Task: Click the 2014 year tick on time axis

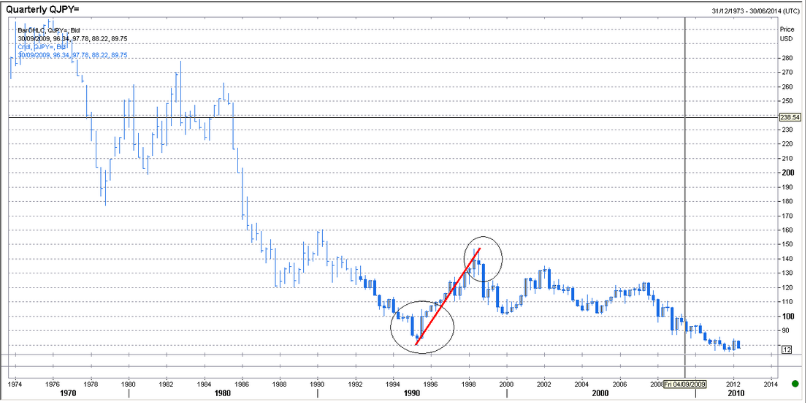Action: pos(769,382)
